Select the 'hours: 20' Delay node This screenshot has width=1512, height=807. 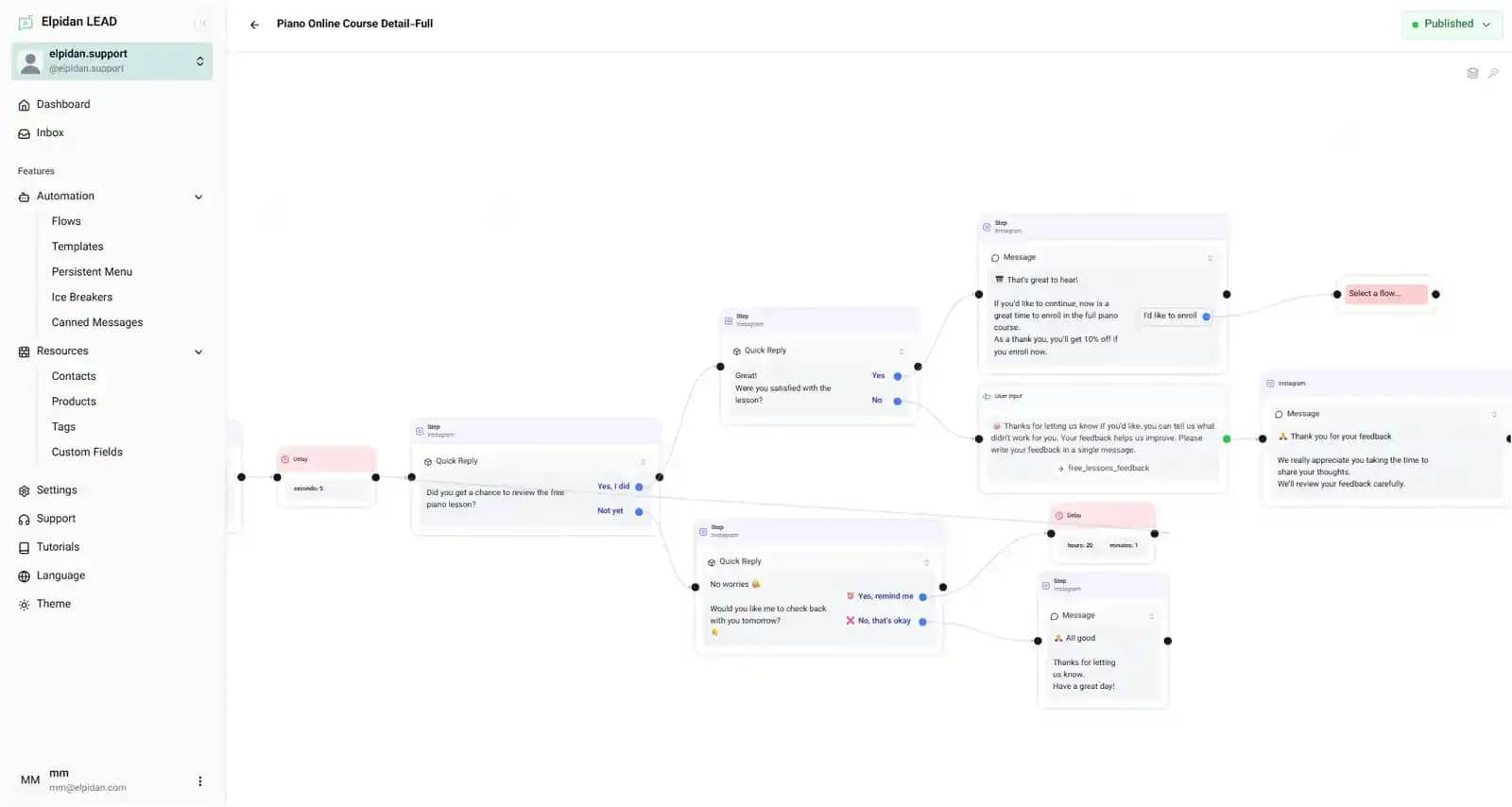coord(1103,533)
